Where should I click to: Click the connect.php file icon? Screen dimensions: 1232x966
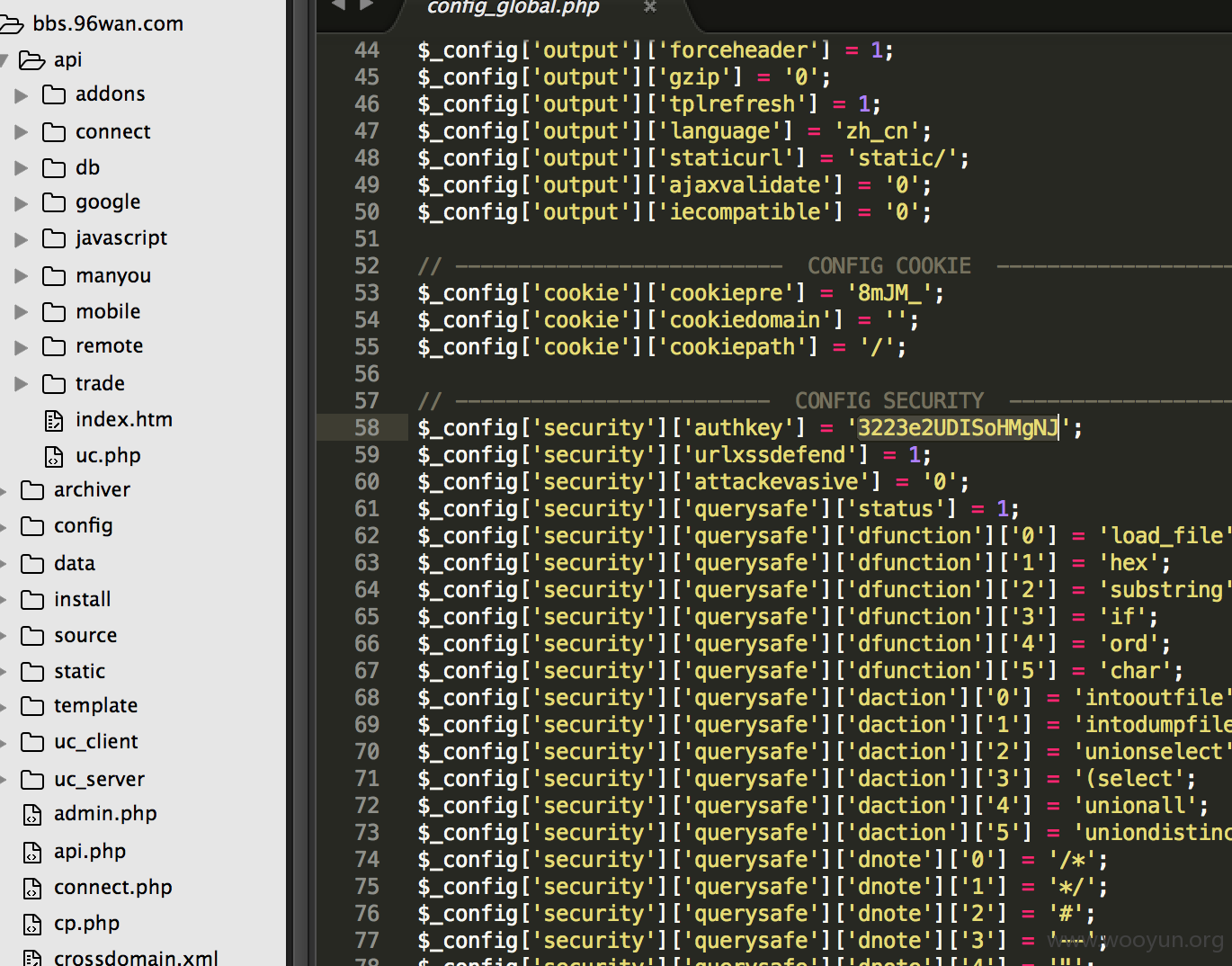coord(32,889)
